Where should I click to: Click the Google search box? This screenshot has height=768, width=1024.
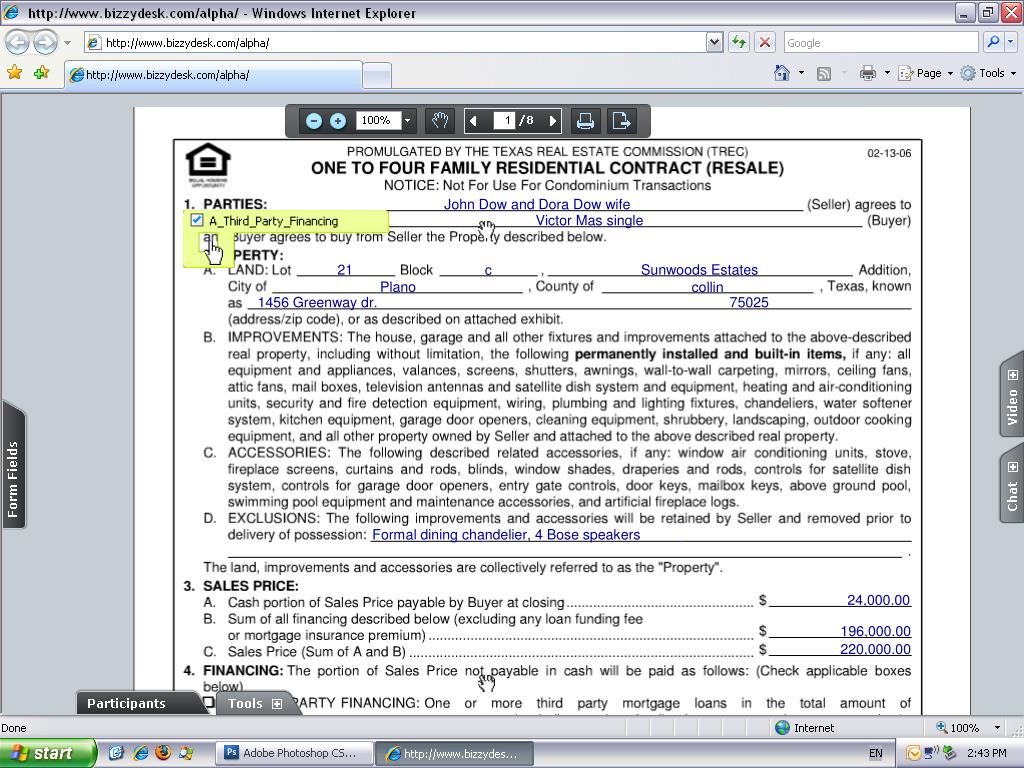[880, 43]
